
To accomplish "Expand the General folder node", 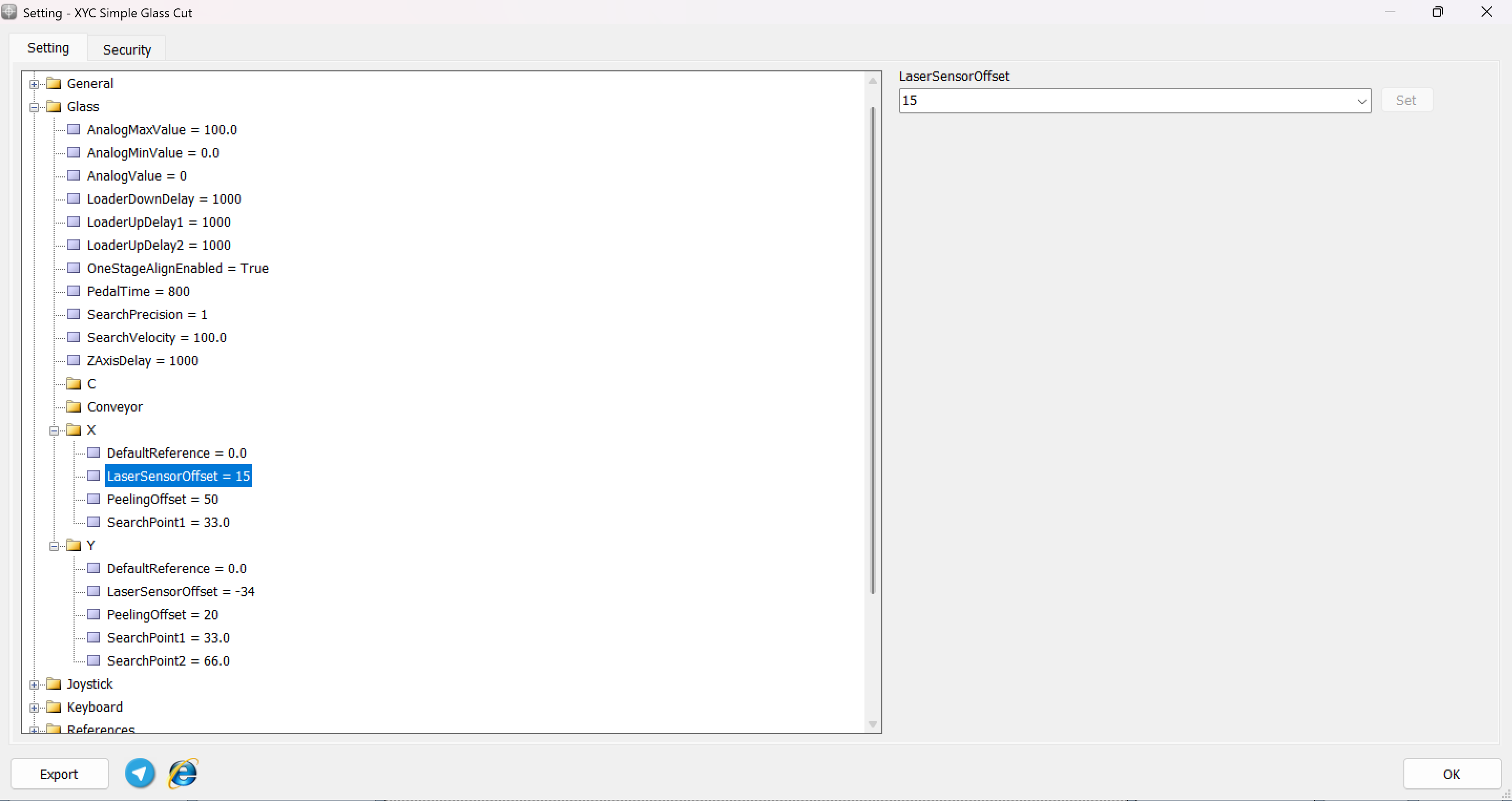I will click(x=34, y=84).
